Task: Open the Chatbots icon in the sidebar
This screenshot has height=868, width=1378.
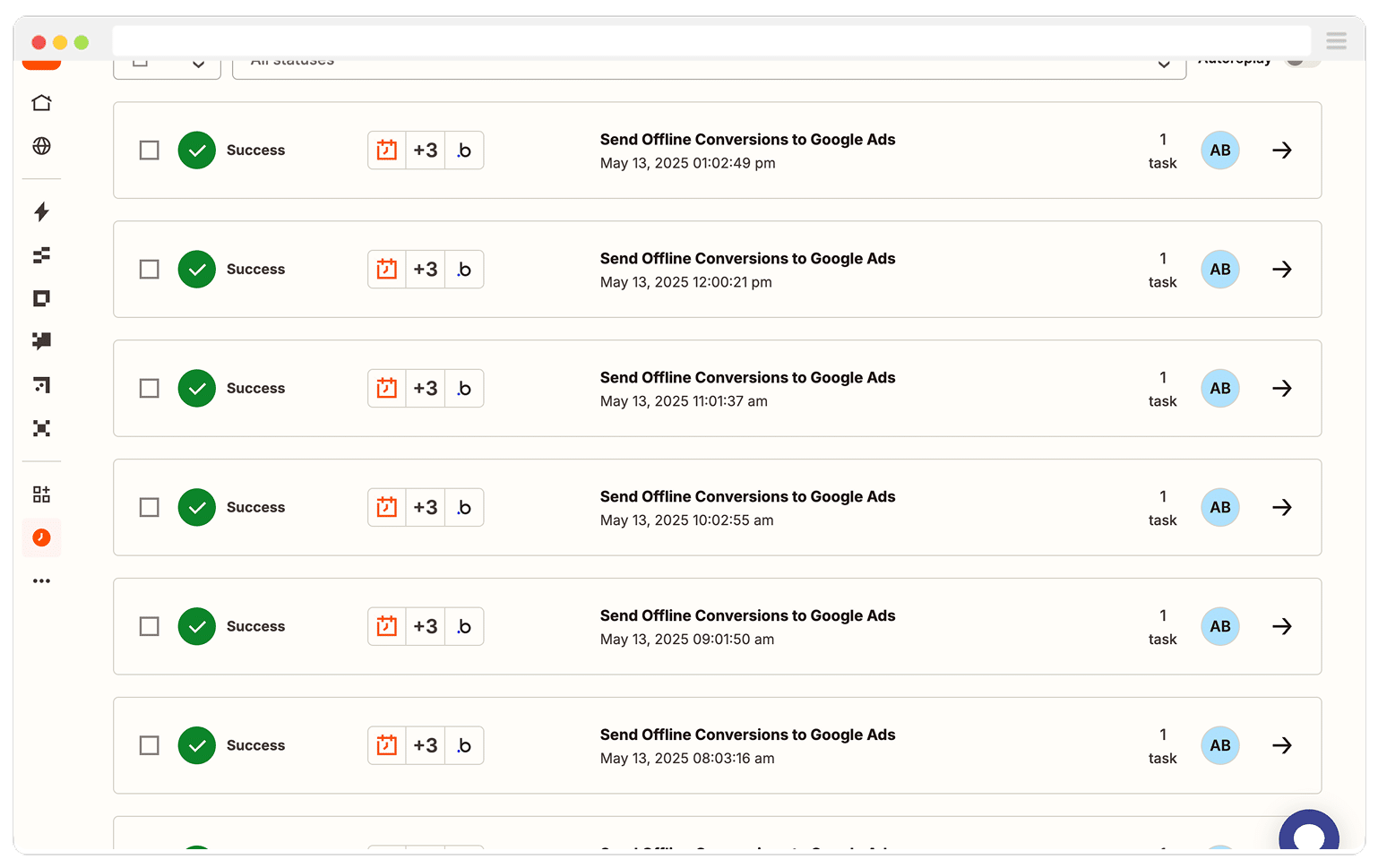Action: coord(41,341)
